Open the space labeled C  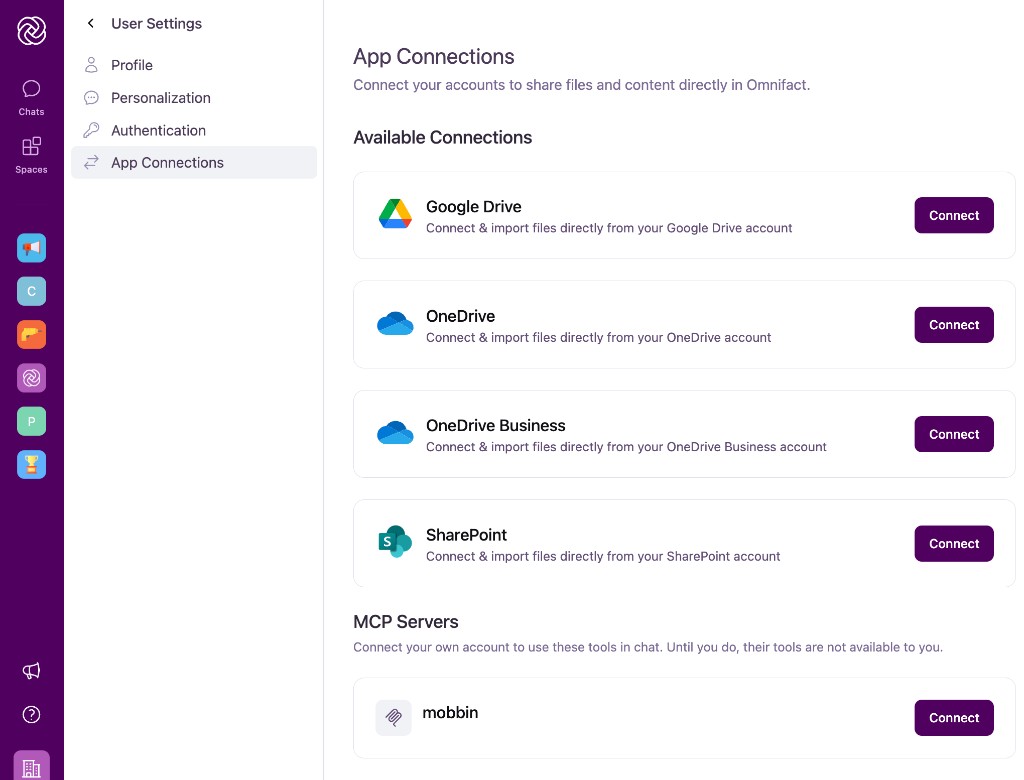point(31,291)
